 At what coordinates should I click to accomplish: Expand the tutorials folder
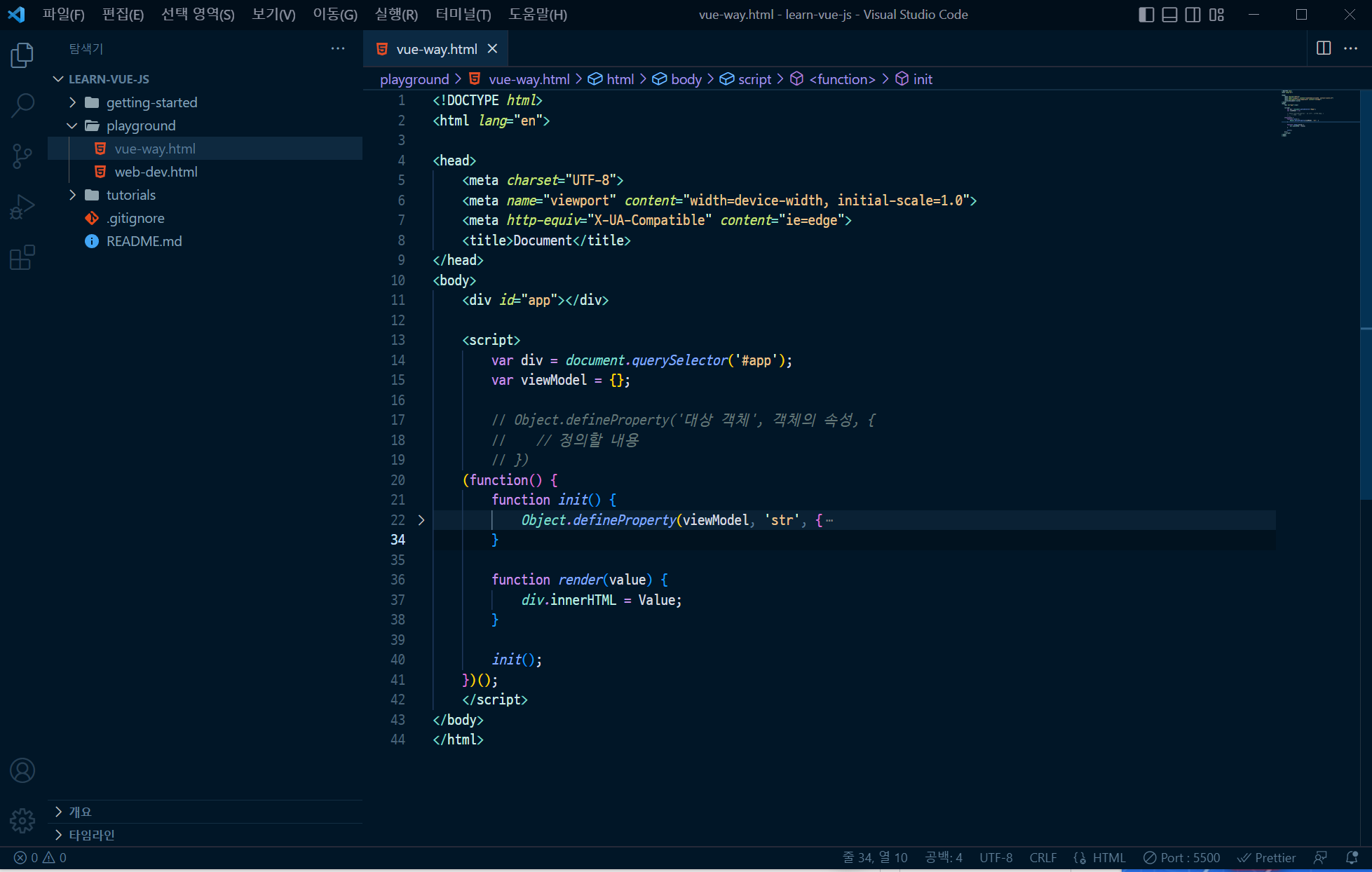[x=205, y=195]
